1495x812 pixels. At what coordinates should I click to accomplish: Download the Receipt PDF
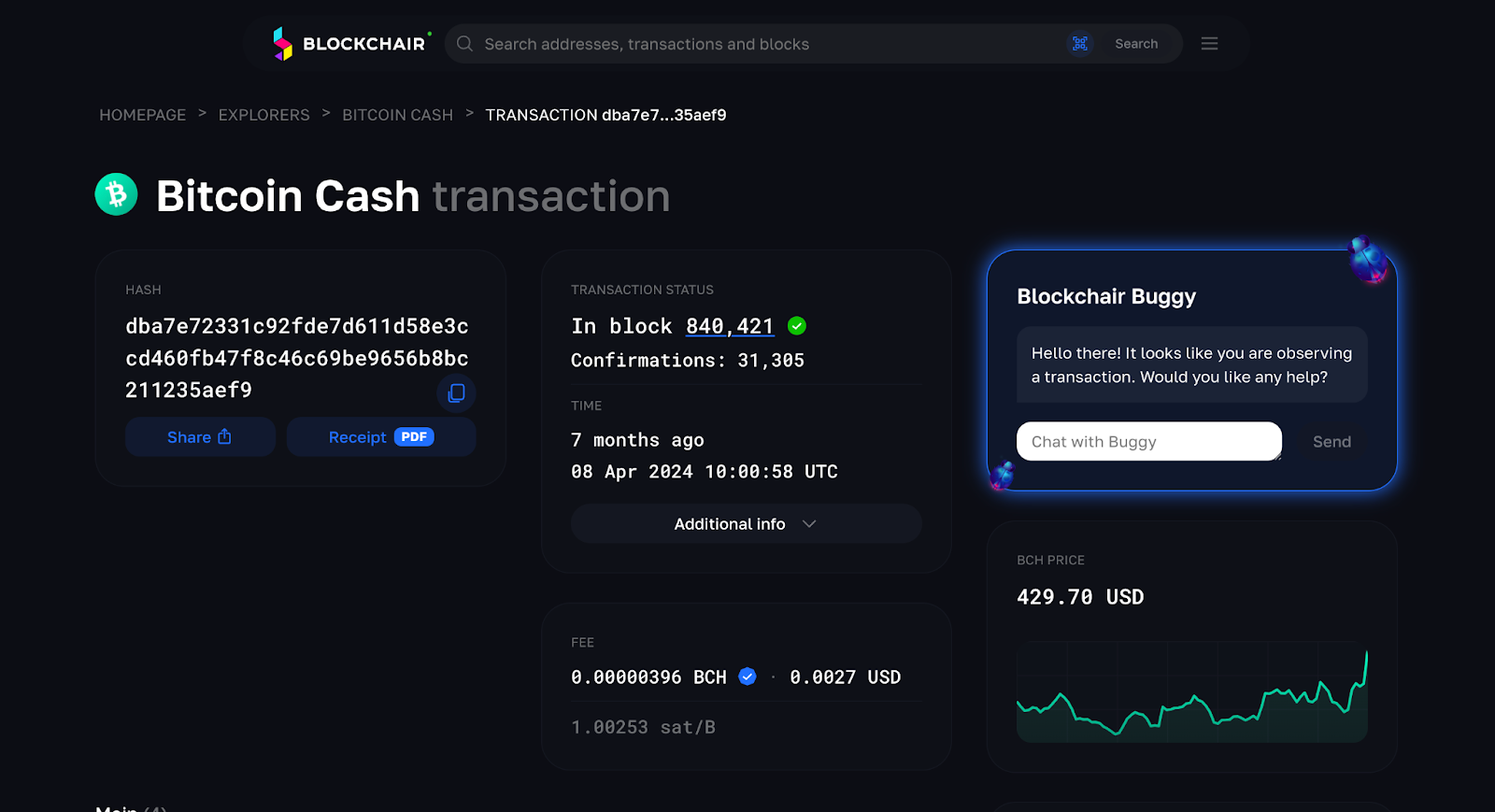[x=381, y=437]
